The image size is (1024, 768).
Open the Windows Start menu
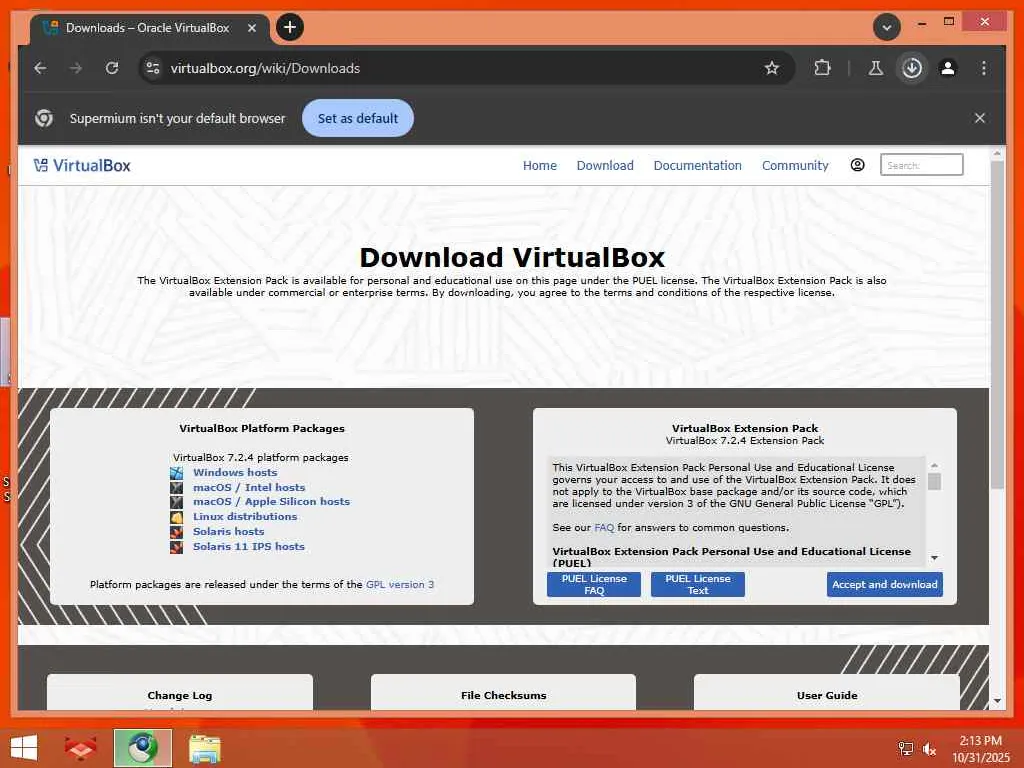24,748
